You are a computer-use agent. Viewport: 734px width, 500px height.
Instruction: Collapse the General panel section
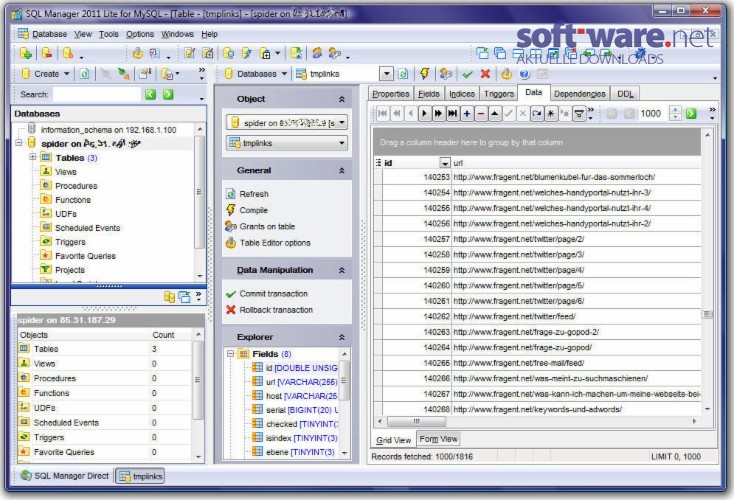(x=342, y=171)
